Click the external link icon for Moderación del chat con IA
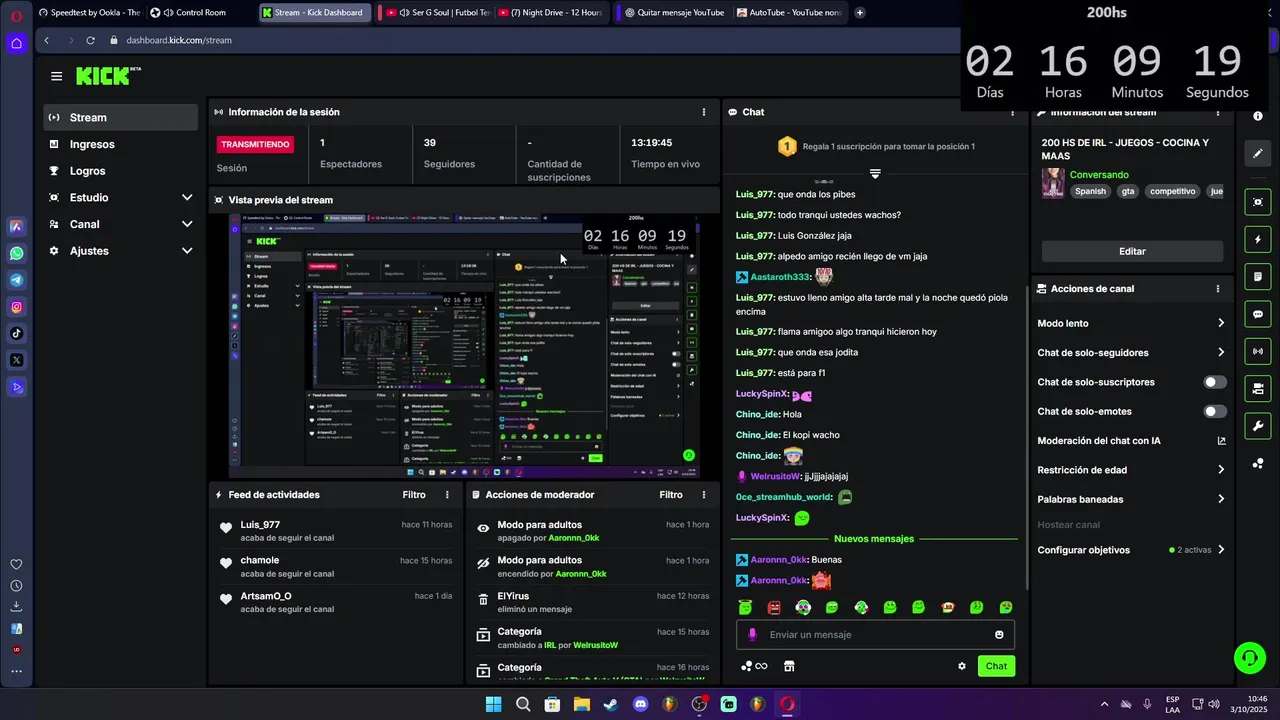 coord(1221,441)
